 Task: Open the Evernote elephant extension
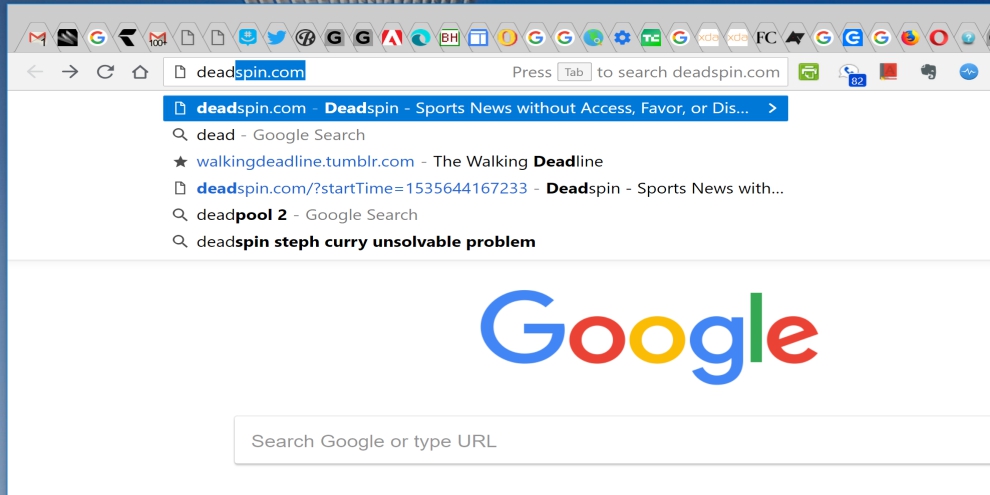(x=928, y=72)
